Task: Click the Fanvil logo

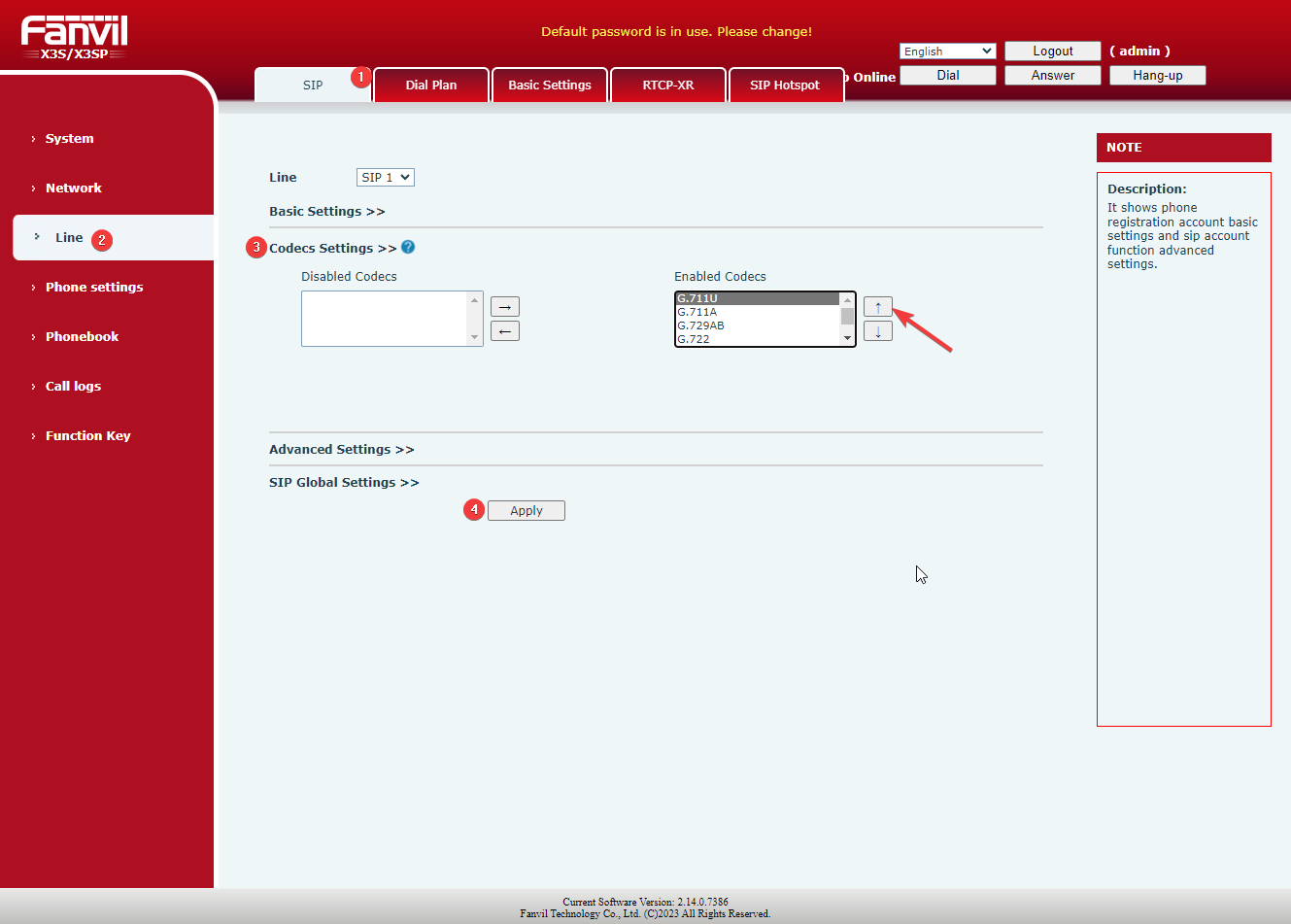Action: pos(74,37)
